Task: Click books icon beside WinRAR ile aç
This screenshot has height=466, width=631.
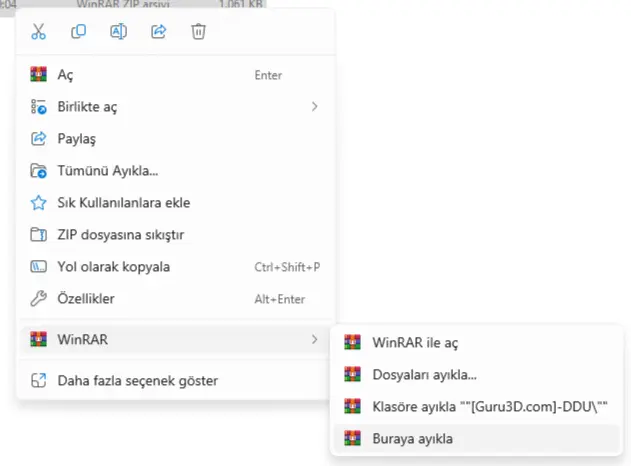Action: pyautogui.click(x=353, y=342)
